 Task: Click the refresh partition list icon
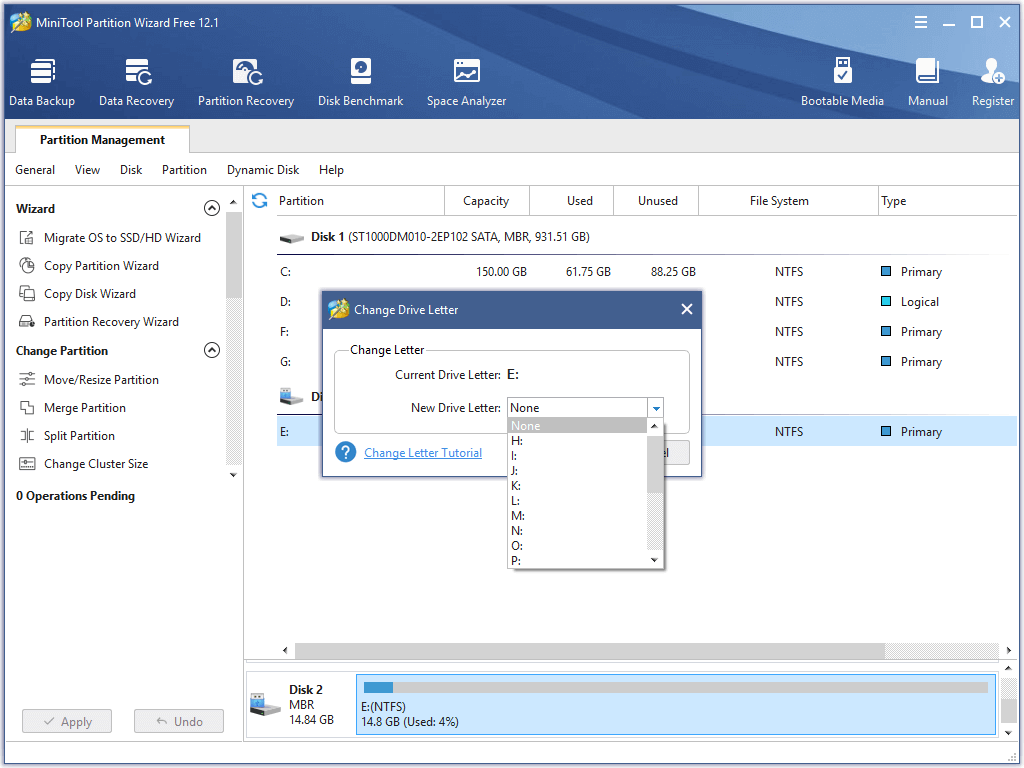[x=260, y=200]
